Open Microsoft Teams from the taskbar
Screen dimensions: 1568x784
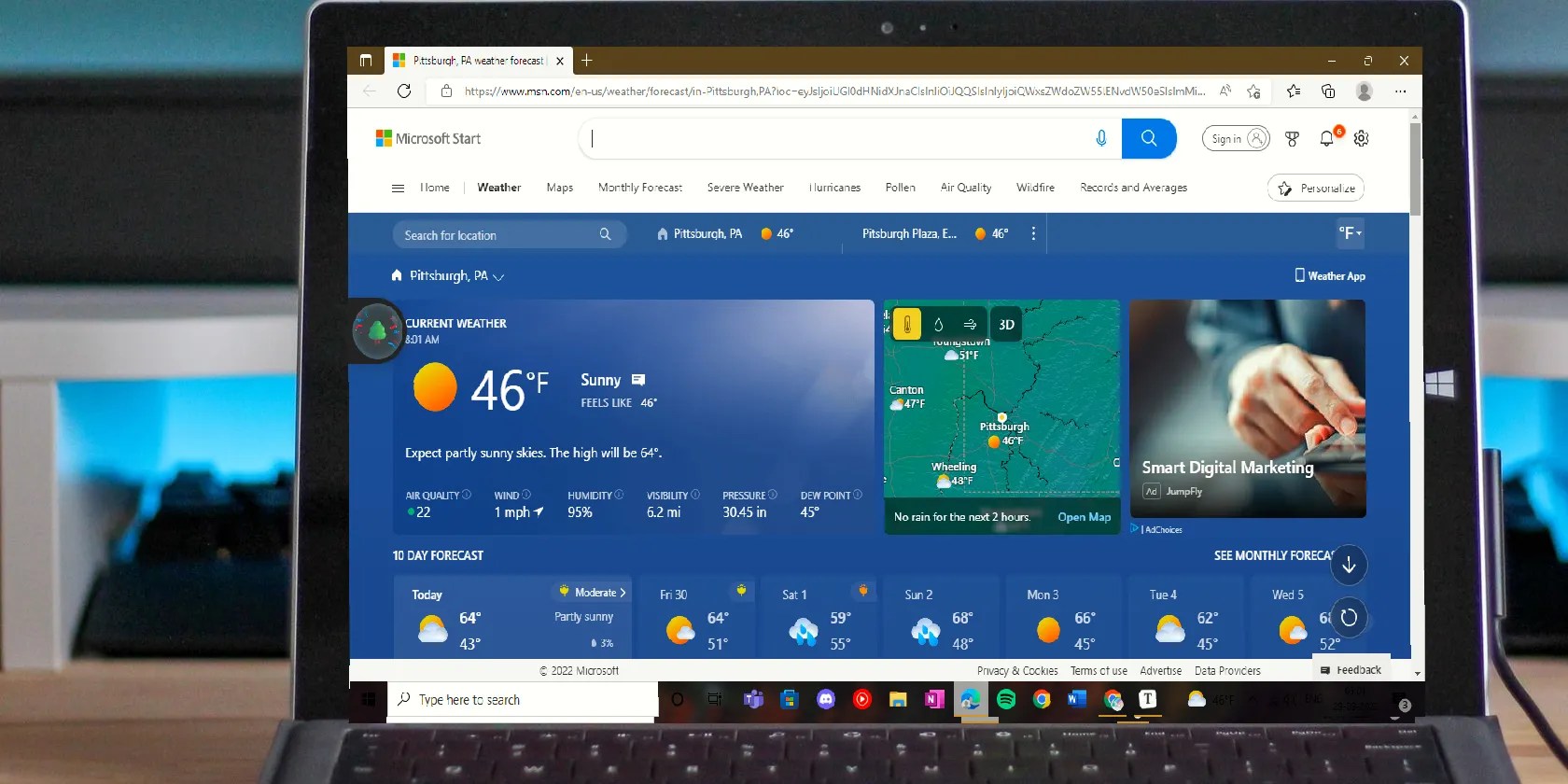pos(753,699)
